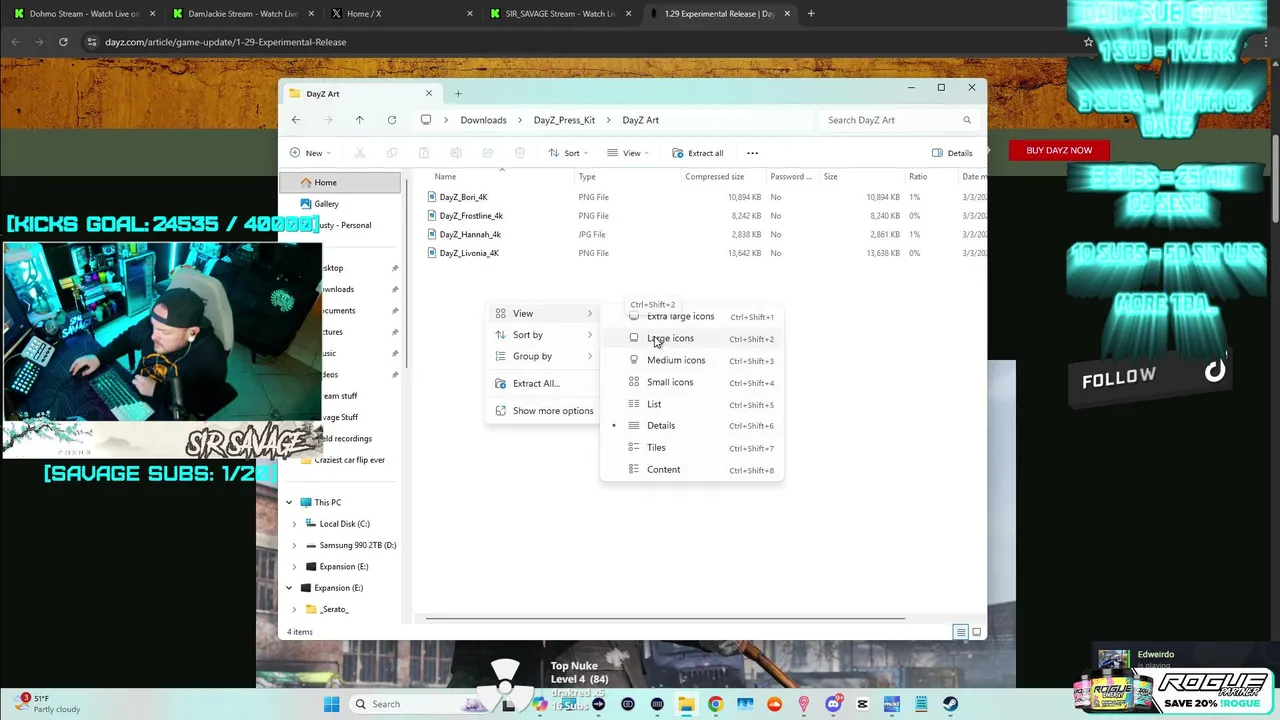
Task: Select Tiles view option
Action: coord(692,448)
